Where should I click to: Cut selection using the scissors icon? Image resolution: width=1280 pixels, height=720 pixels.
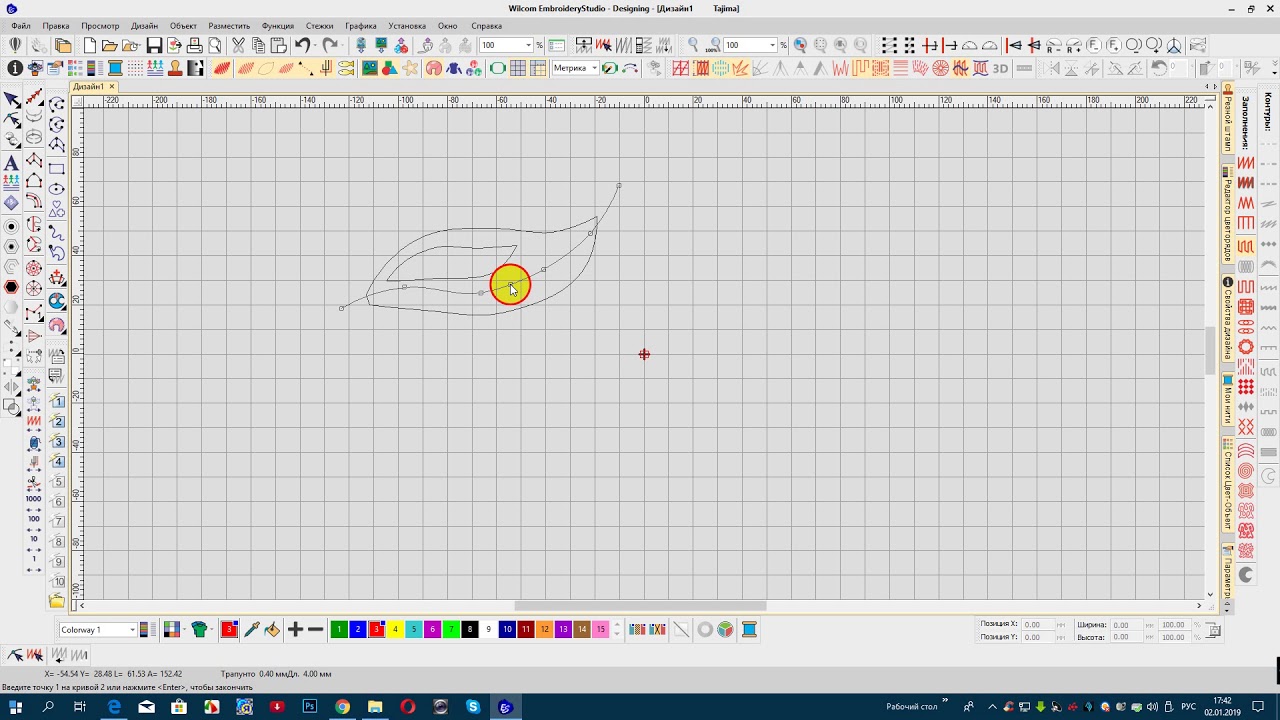[x=238, y=46]
